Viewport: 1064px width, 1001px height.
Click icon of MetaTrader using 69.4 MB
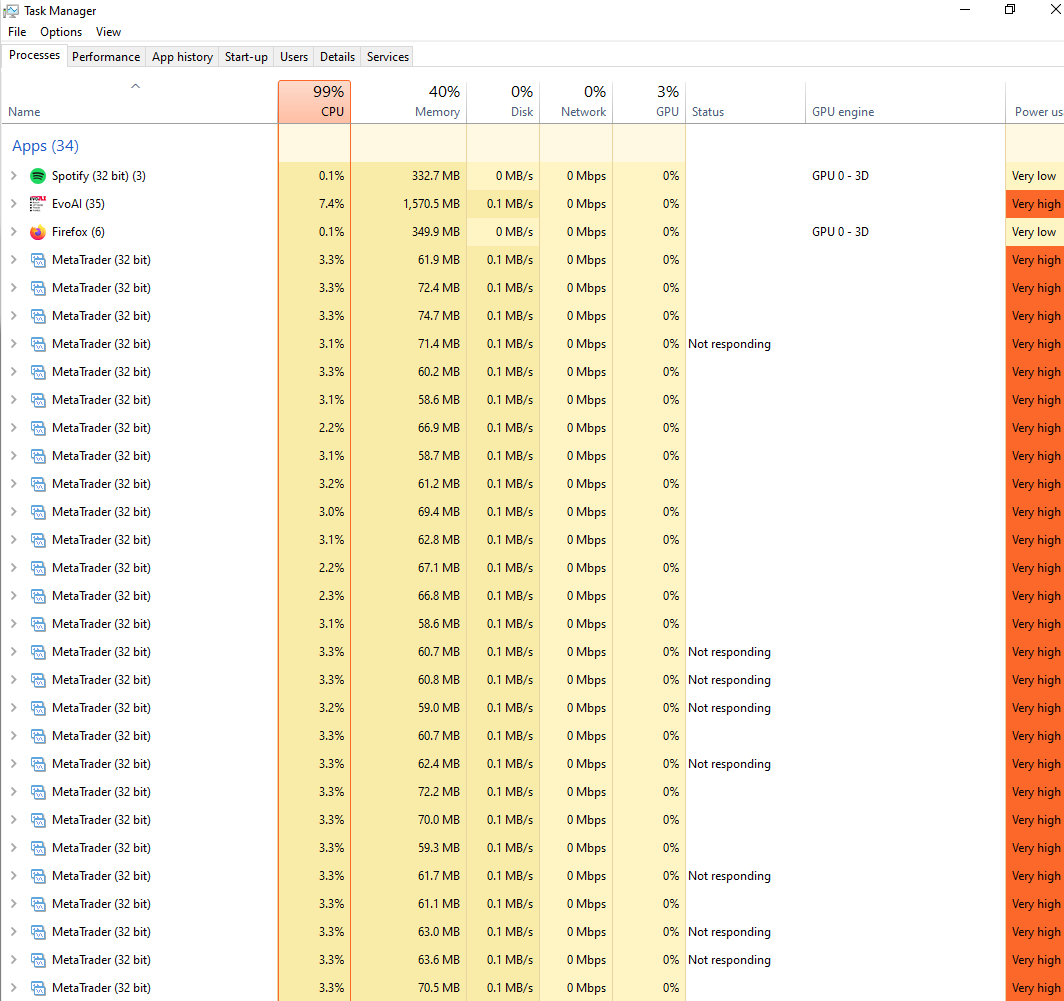(x=38, y=512)
